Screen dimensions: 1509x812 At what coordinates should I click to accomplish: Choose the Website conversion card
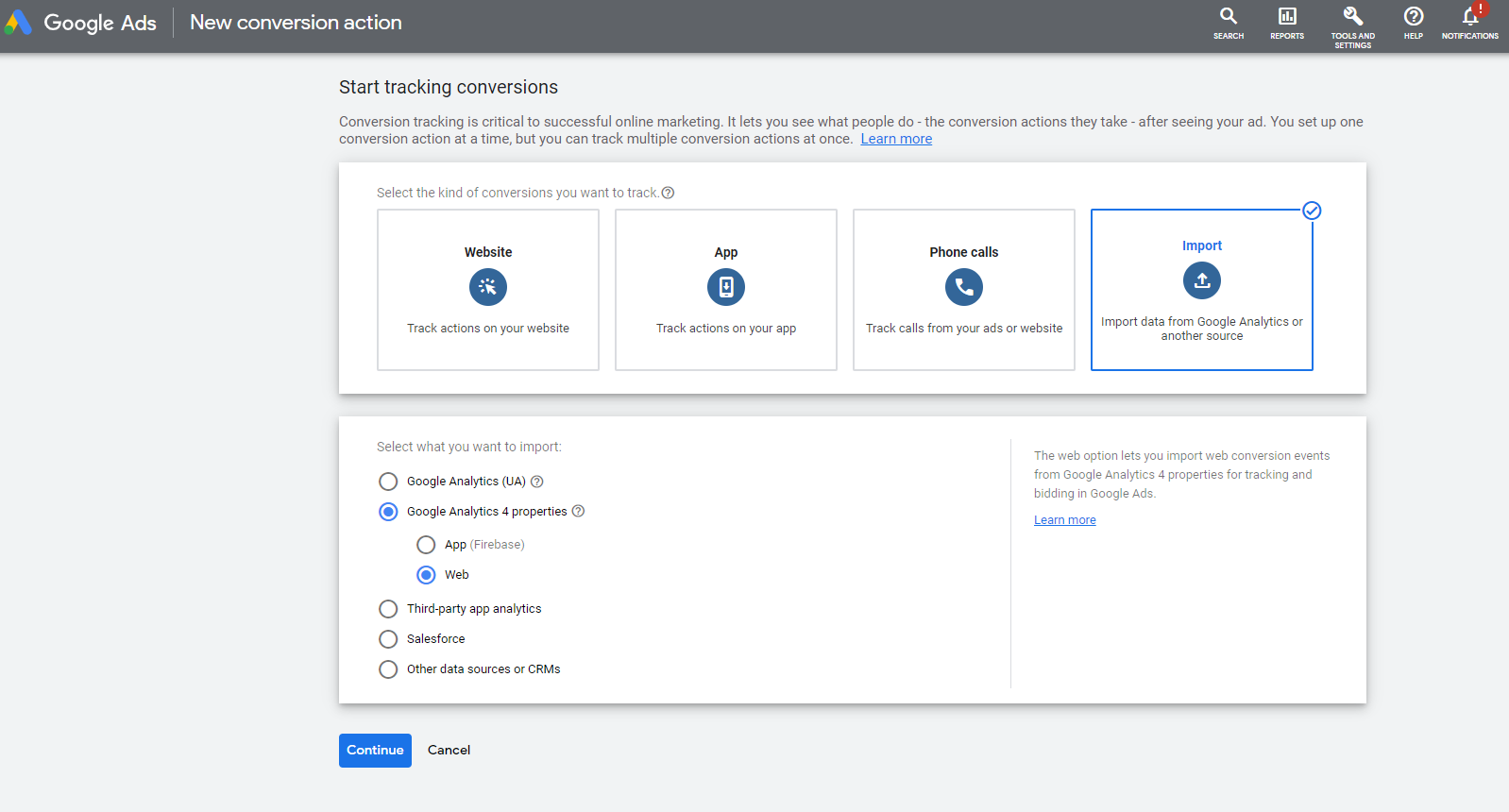pyautogui.click(x=488, y=290)
